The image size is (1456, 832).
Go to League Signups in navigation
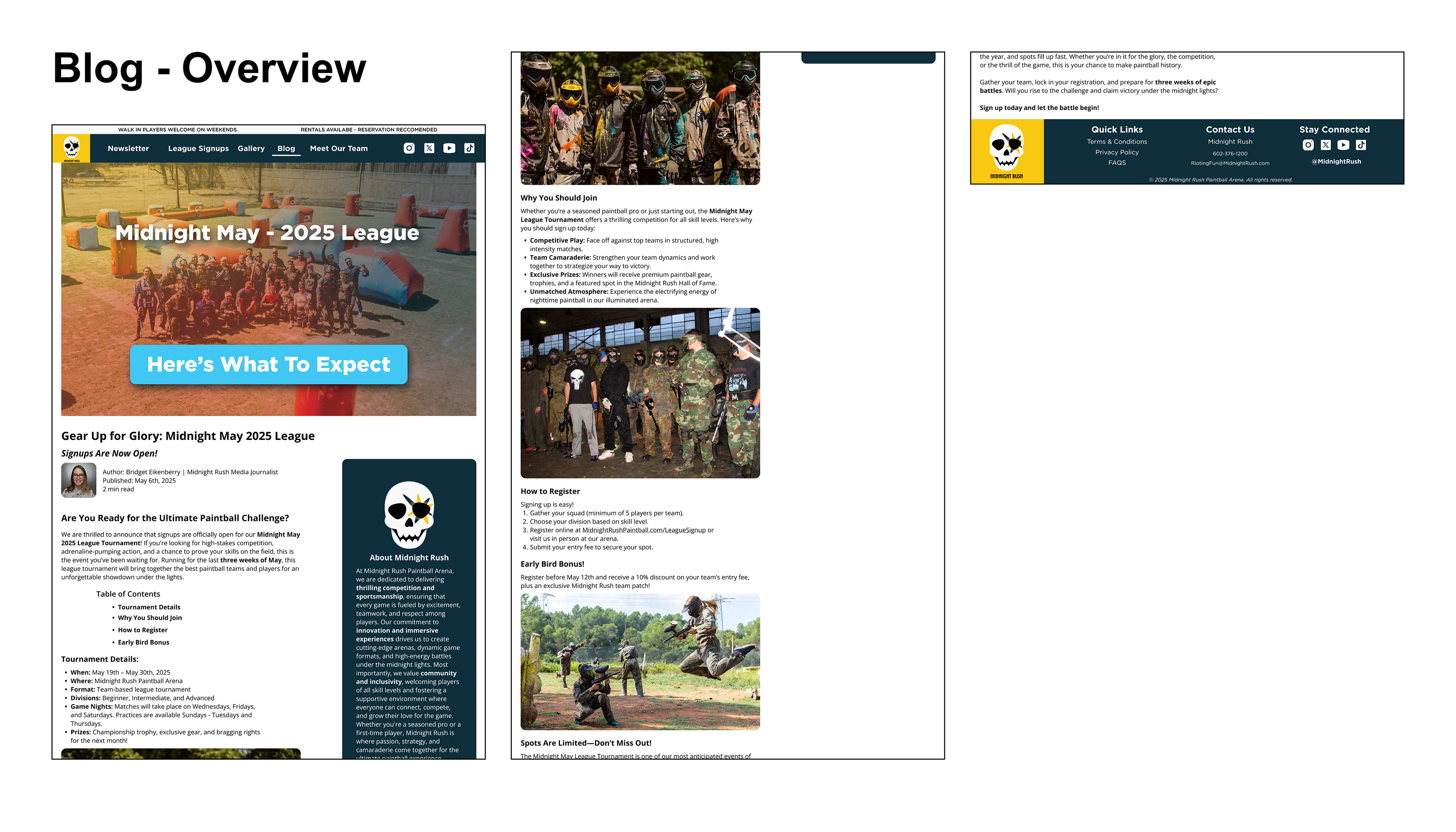[x=198, y=149]
